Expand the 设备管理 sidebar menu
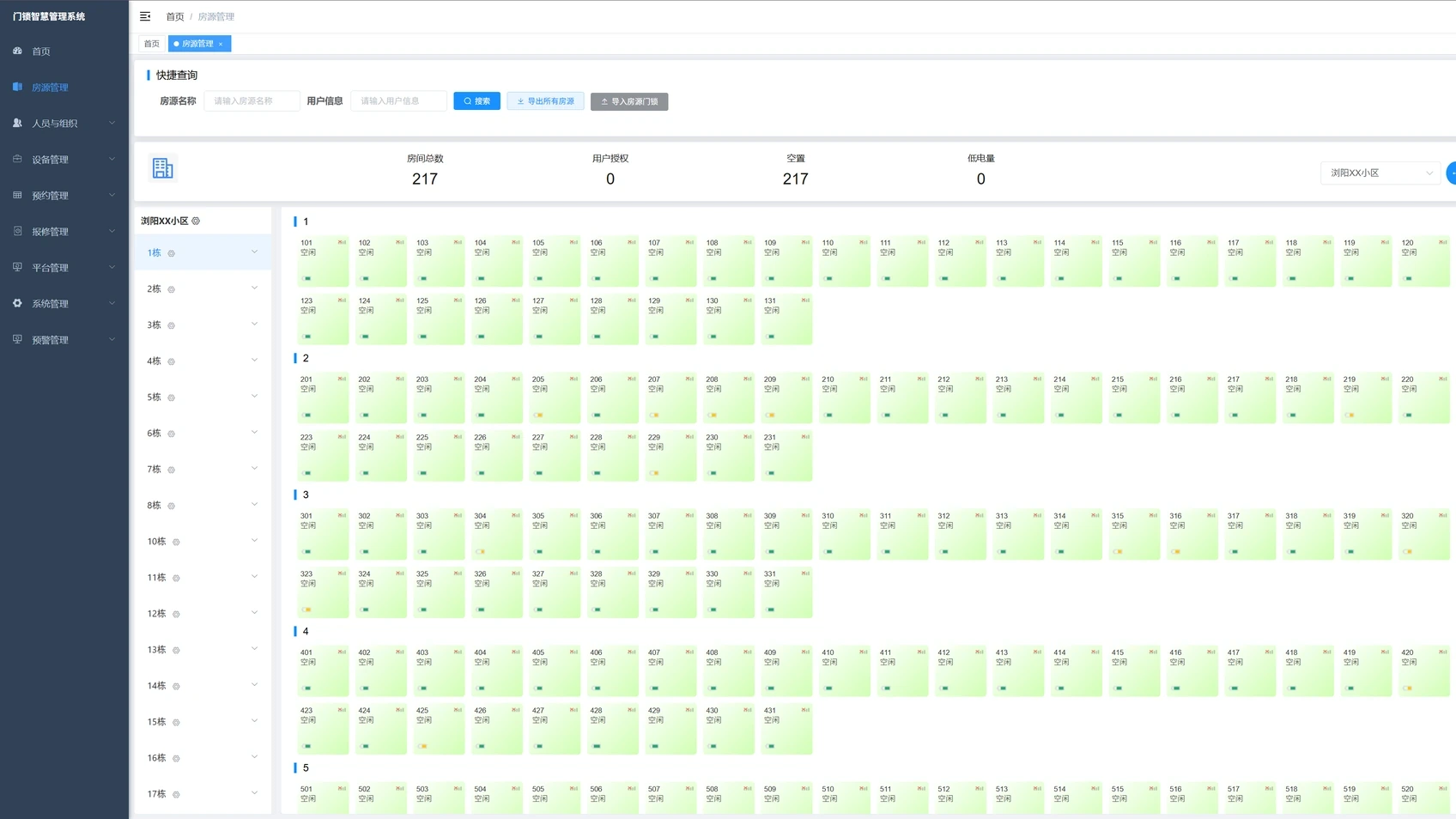The width and height of the screenshot is (1456, 819). coord(64,159)
